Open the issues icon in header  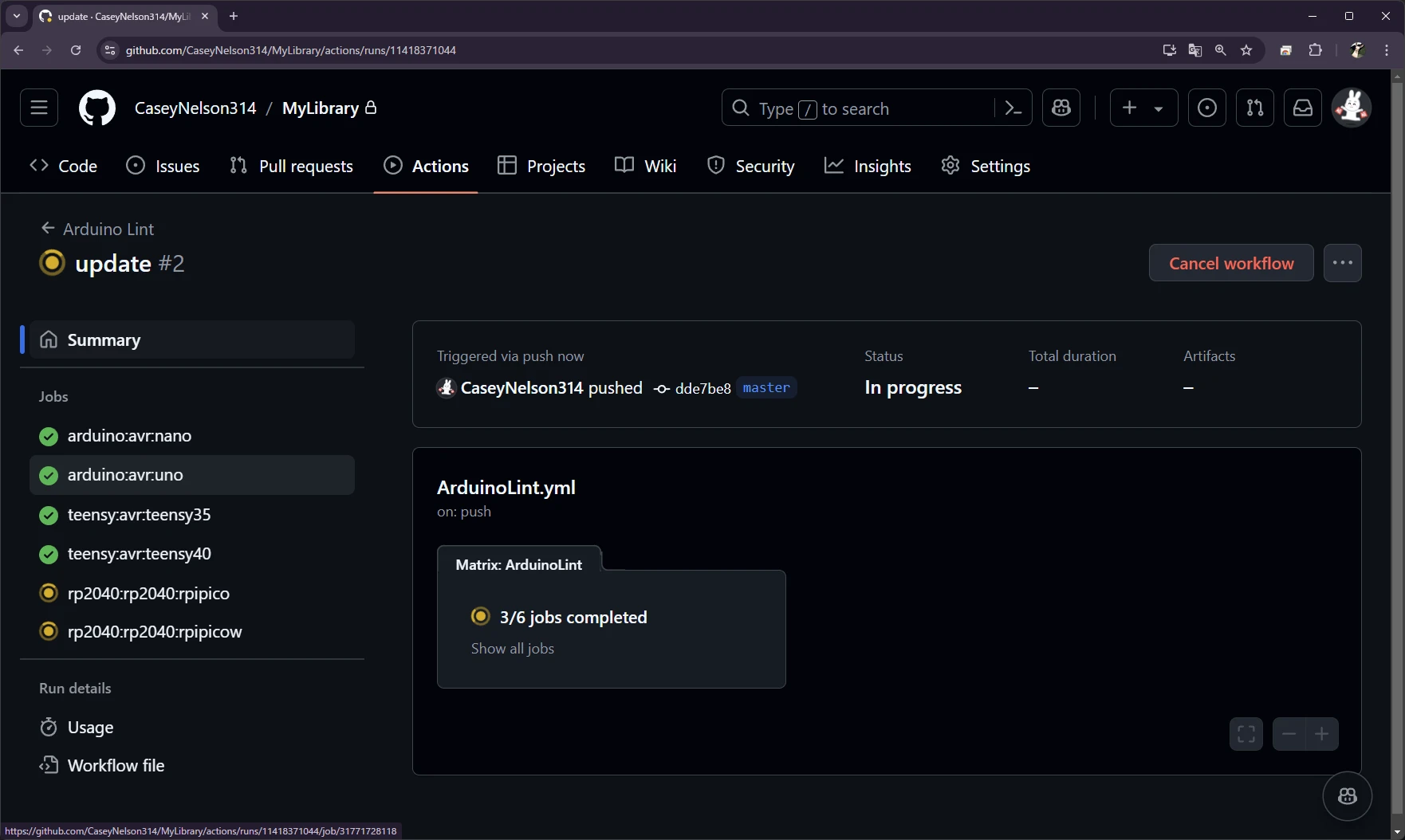(1207, 108)
